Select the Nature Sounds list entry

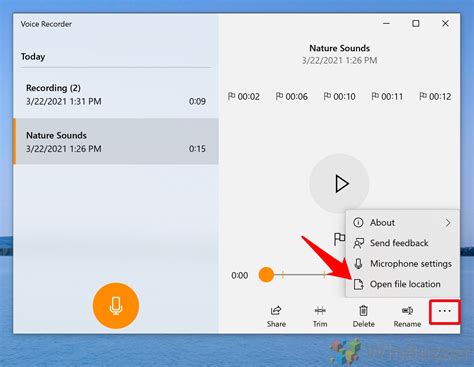tap(116, 141)
